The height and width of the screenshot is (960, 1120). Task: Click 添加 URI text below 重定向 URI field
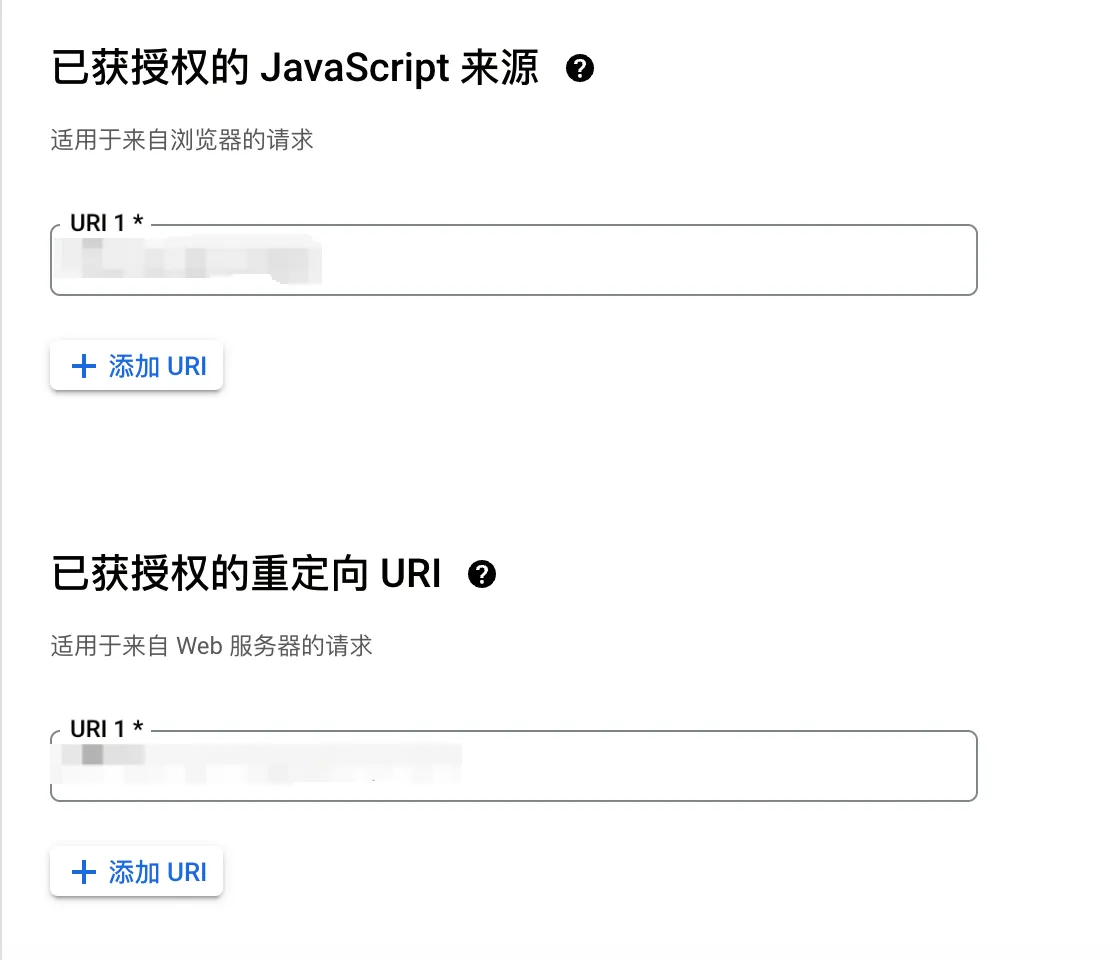click(x=157, y=872)
